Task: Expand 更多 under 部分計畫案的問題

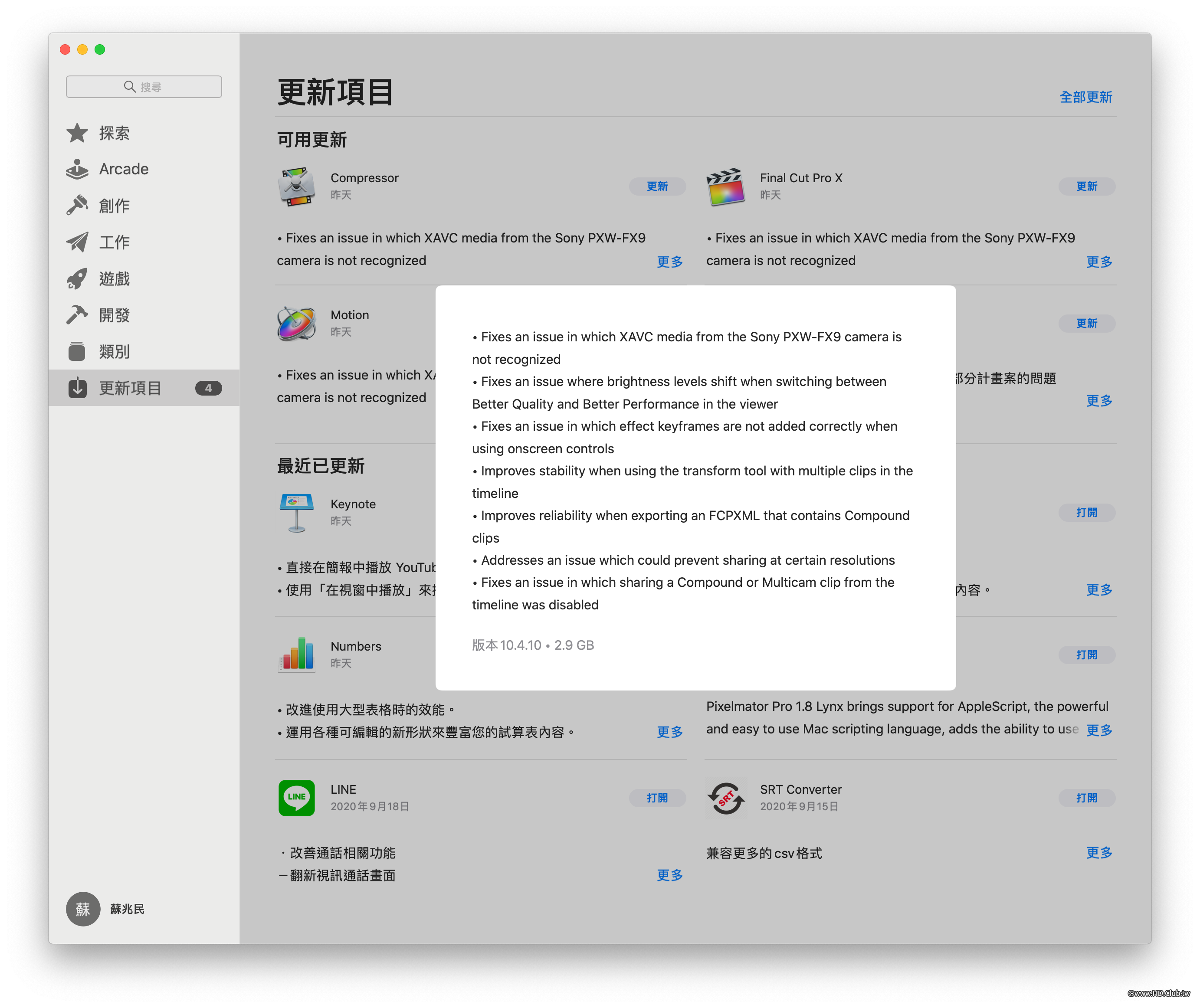Action: pyautogui.click(x=1099, y=401)
